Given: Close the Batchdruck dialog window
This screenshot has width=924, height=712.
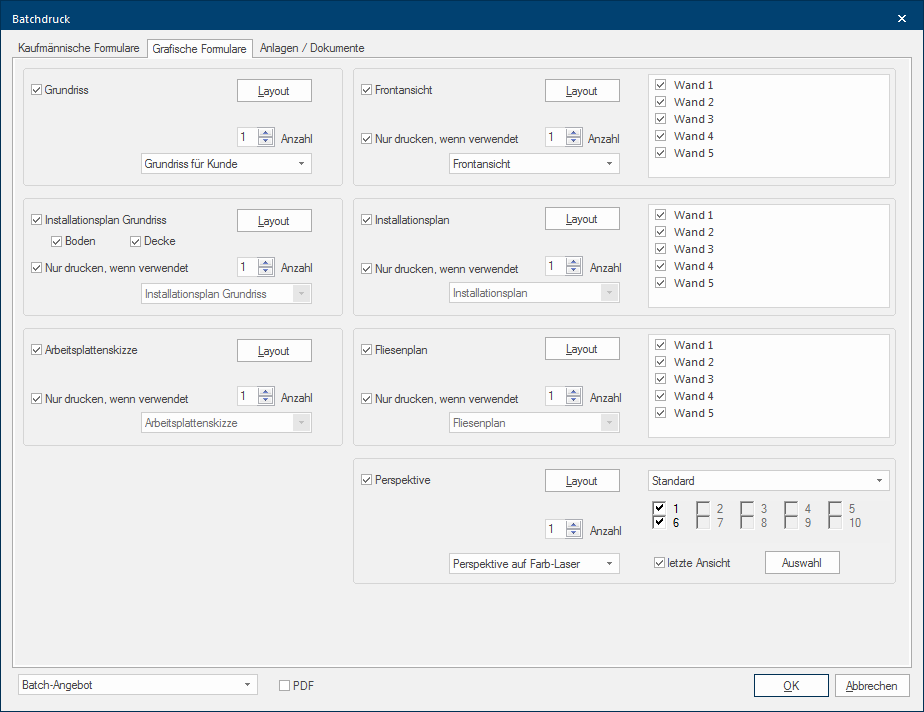Looking at the screenshot, I should click(901, 18).
